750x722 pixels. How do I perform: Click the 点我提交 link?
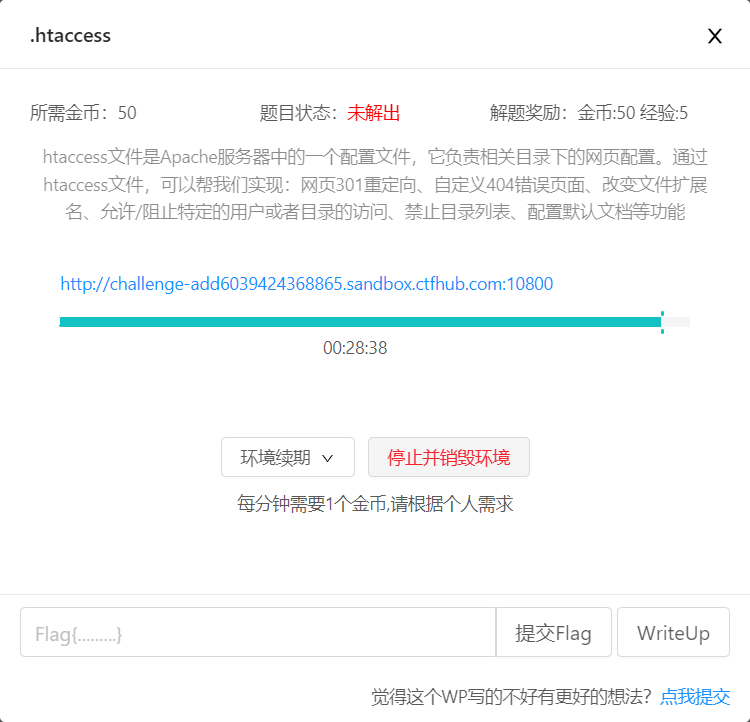tap(695, 697)
